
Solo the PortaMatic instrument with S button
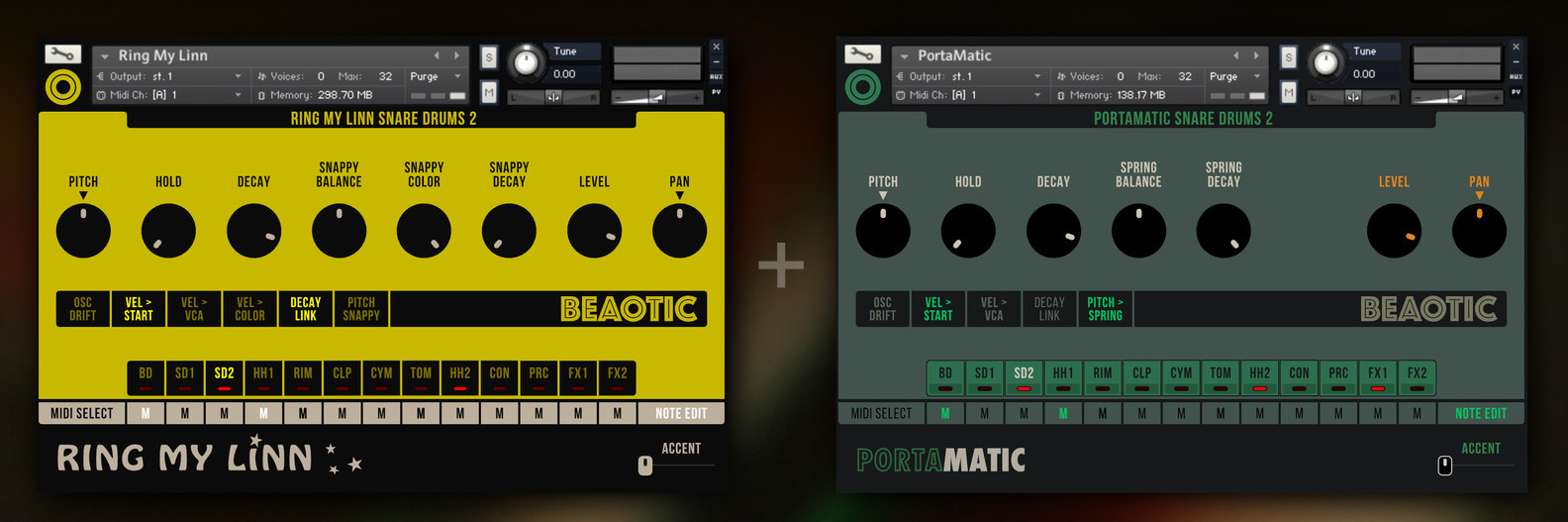(1289, 57)
